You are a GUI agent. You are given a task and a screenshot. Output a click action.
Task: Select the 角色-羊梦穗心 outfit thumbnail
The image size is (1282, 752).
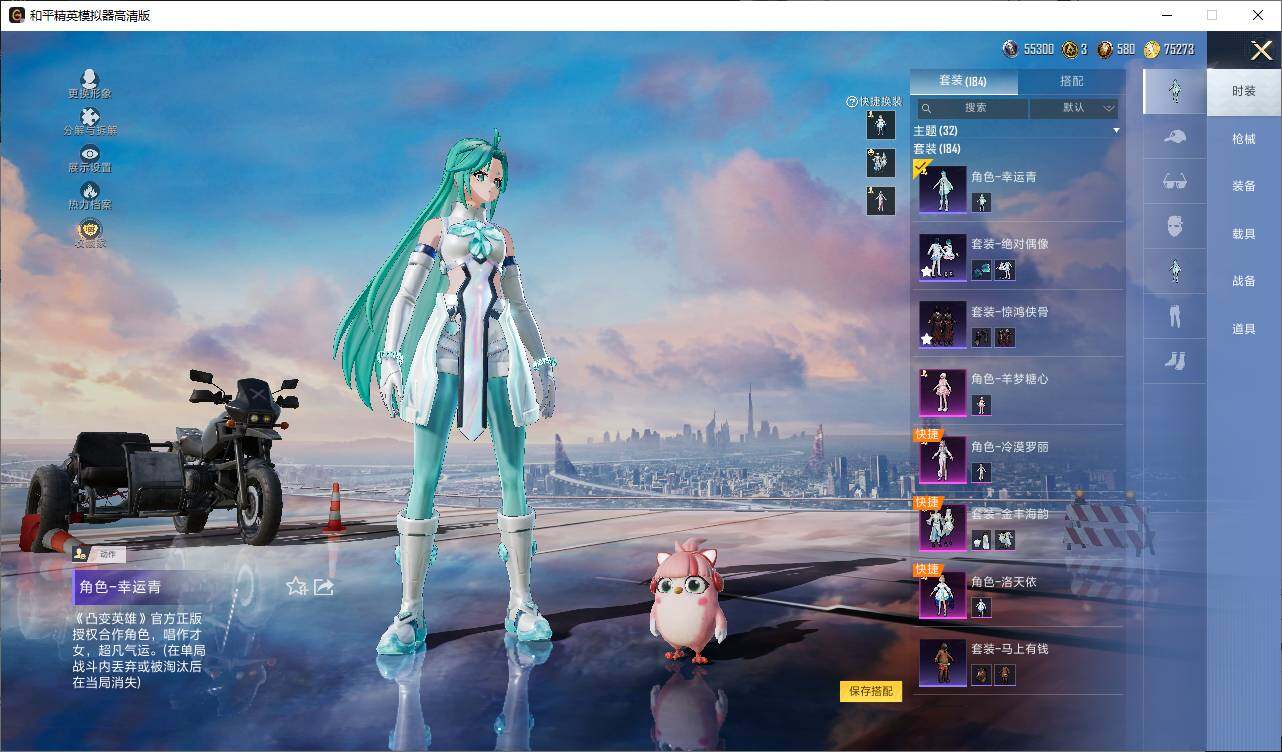point(943,392)
